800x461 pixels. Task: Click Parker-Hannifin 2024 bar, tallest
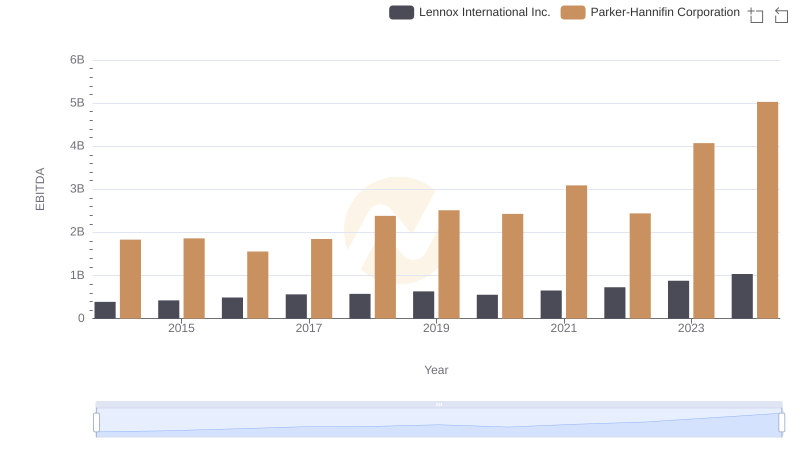click(767, 210)
